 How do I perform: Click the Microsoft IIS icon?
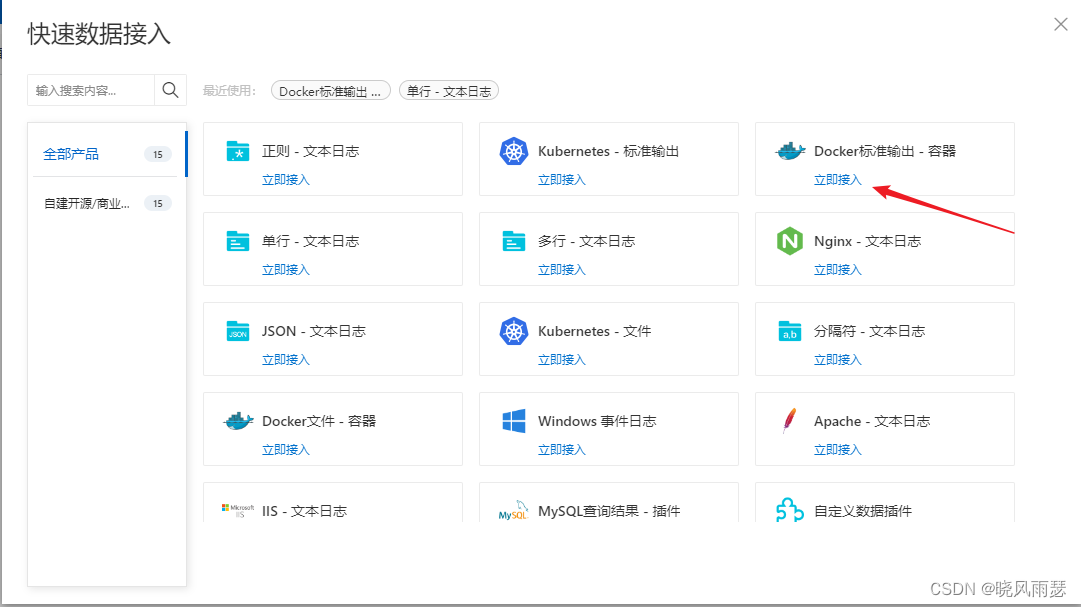tap(238, 508)
